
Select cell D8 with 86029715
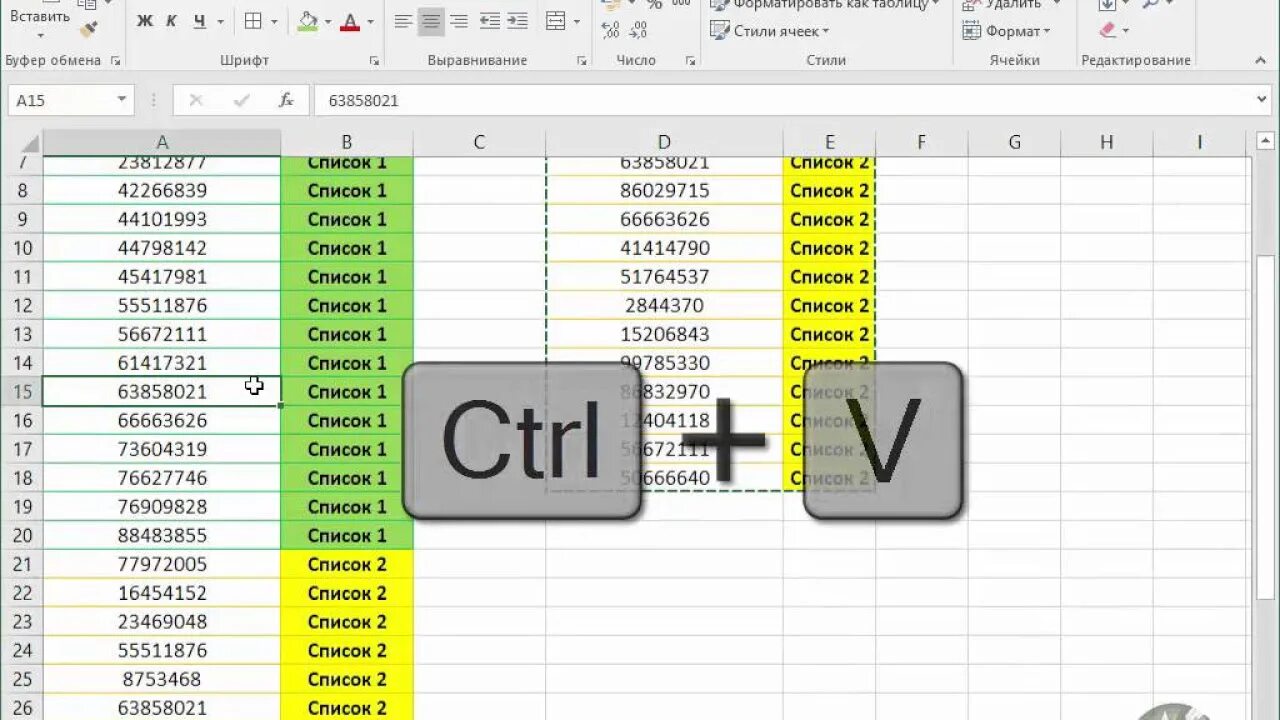coord(664,190)
